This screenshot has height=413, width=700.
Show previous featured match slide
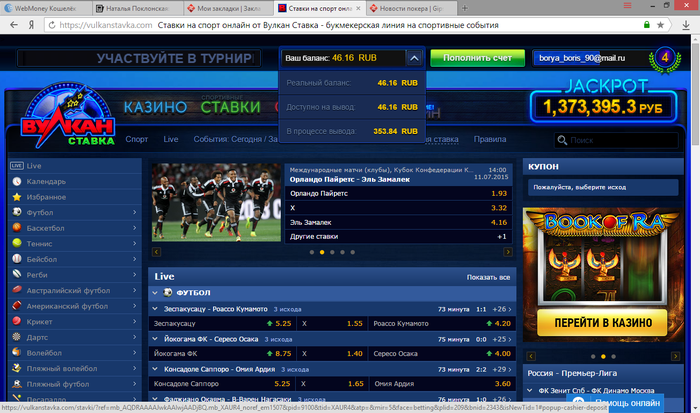coord(156,252)
